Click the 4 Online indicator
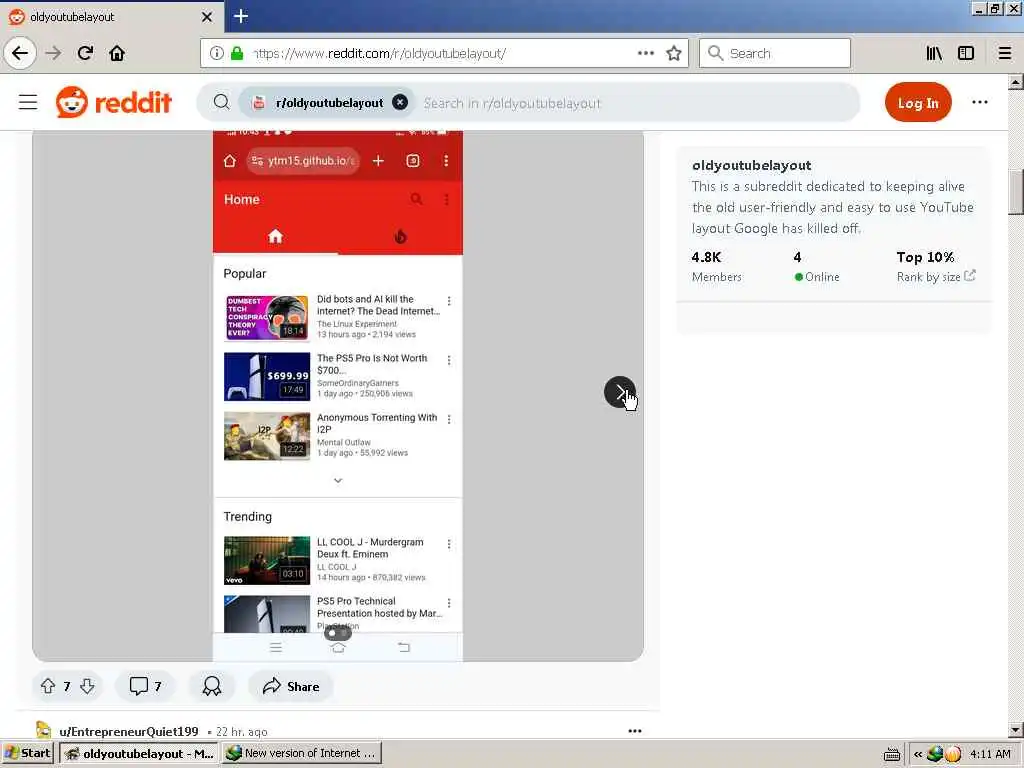This screenshot has width=1024, height=768. [x=816, y=266]
